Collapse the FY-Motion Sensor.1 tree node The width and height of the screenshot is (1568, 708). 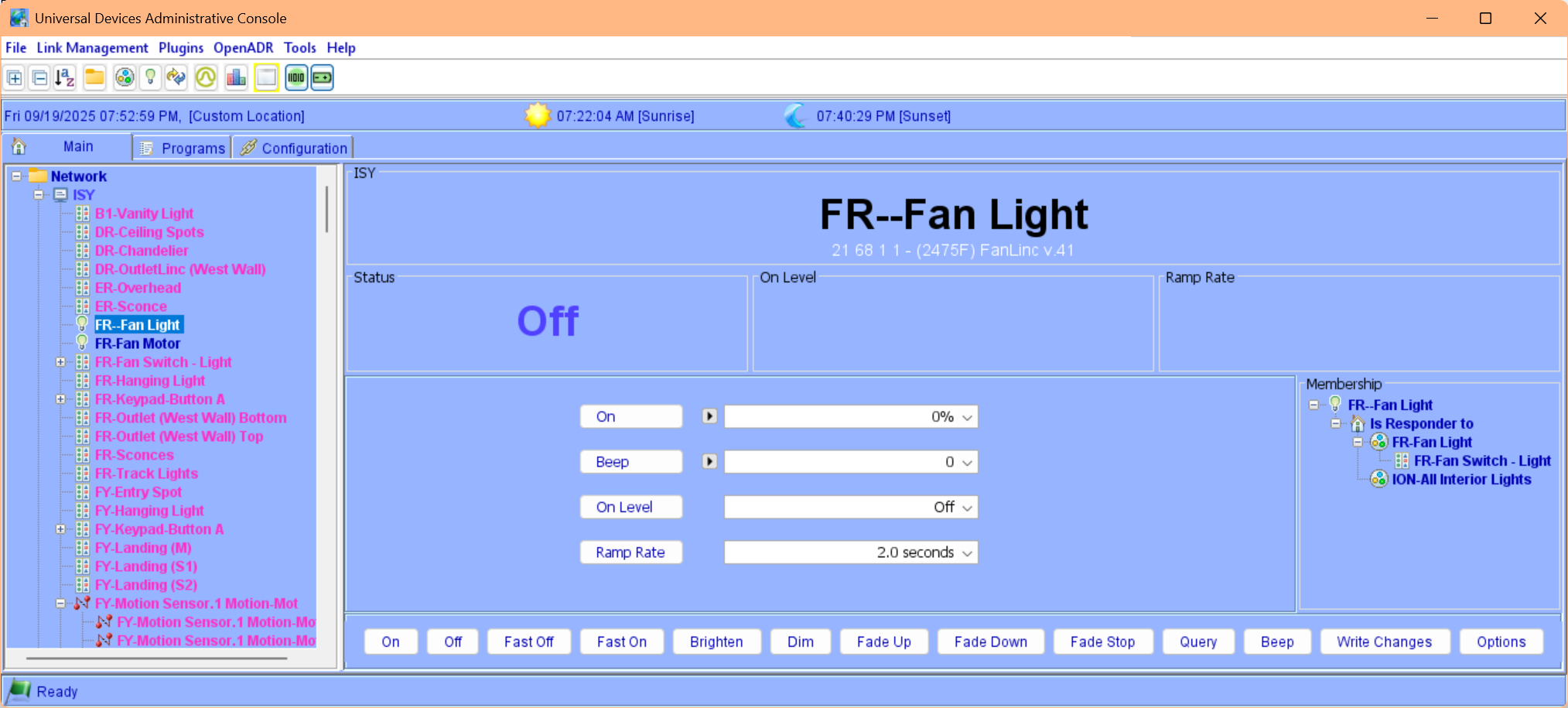tap(60, 604)
